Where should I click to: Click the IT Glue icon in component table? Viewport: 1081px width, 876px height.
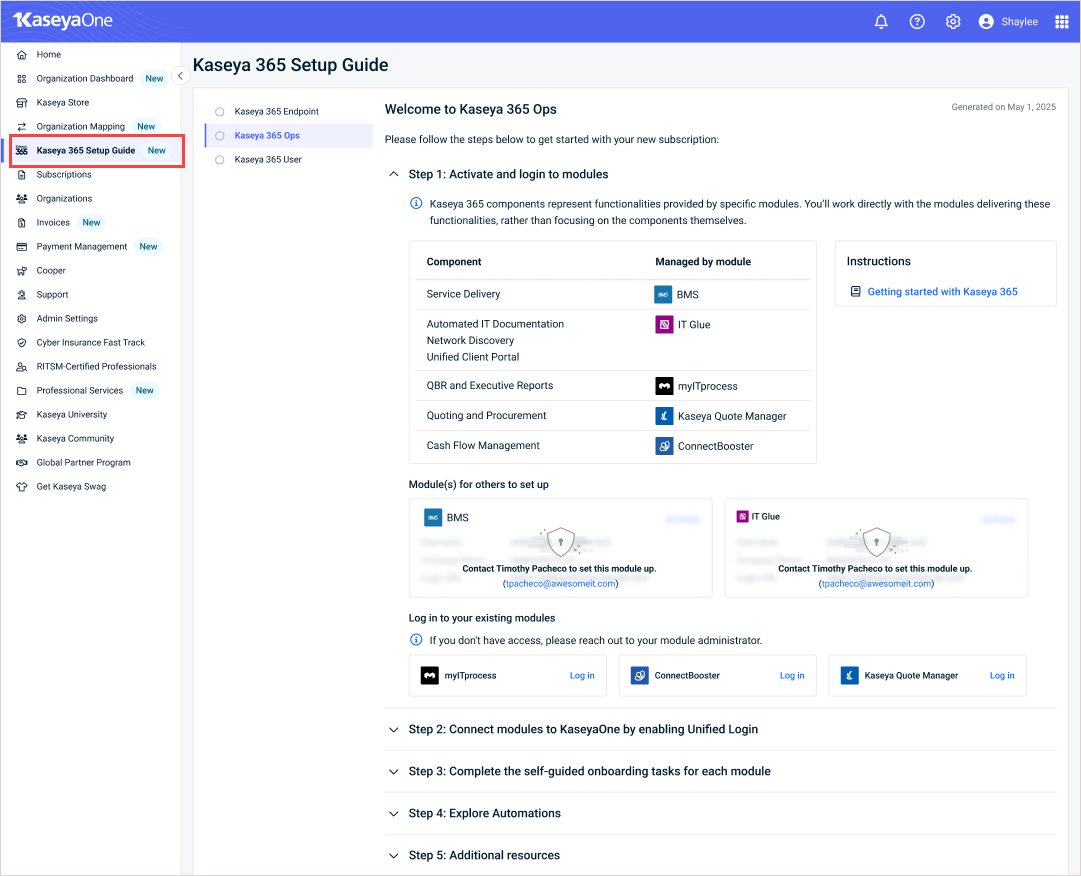(x=664, y=324)
